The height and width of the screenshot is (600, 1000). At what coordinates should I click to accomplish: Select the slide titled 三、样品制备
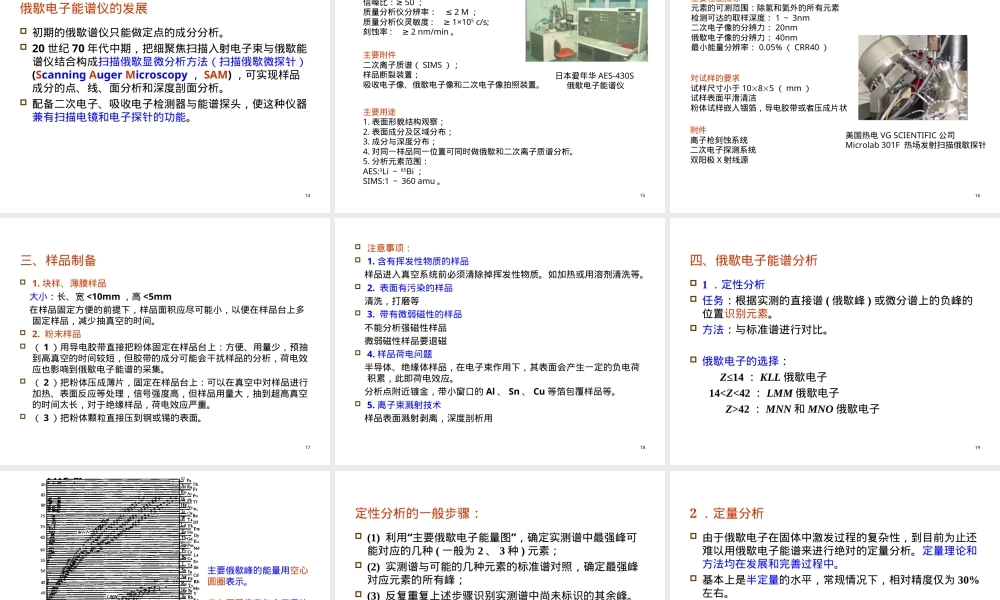pyautogui.click(x=165, y=341)
